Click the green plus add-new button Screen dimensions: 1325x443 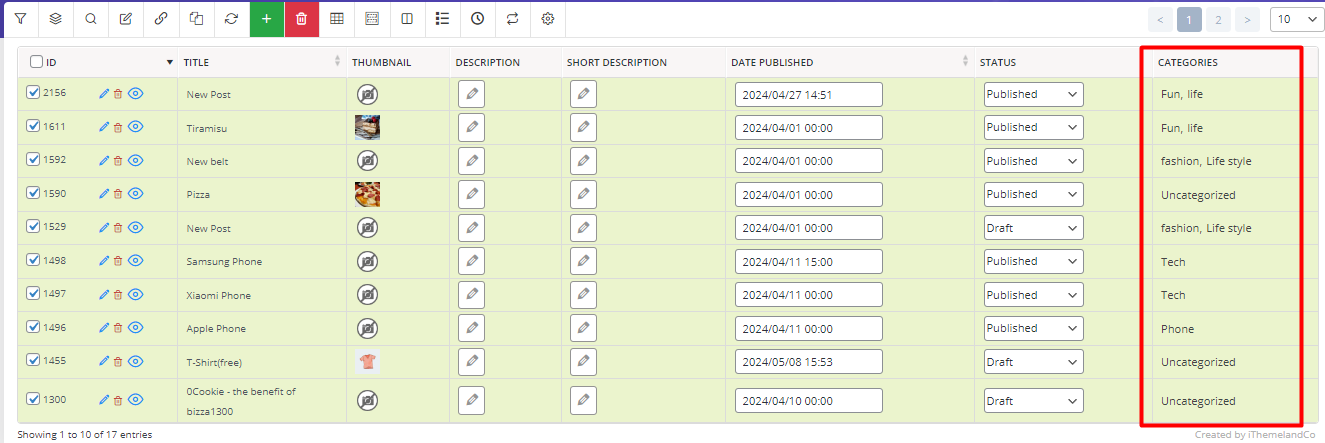point(266,19)
